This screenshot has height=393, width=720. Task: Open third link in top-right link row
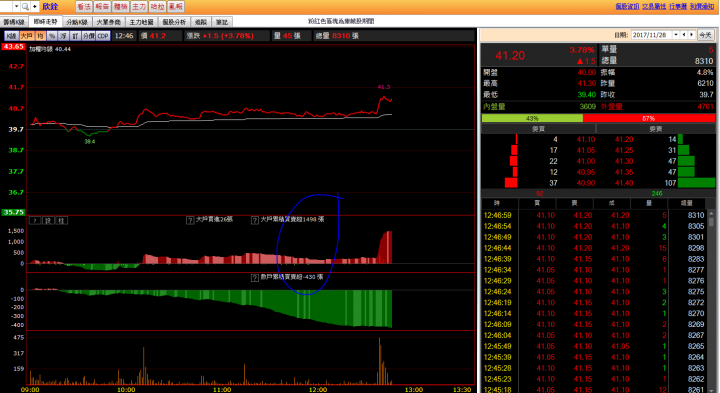pos(678,6)
